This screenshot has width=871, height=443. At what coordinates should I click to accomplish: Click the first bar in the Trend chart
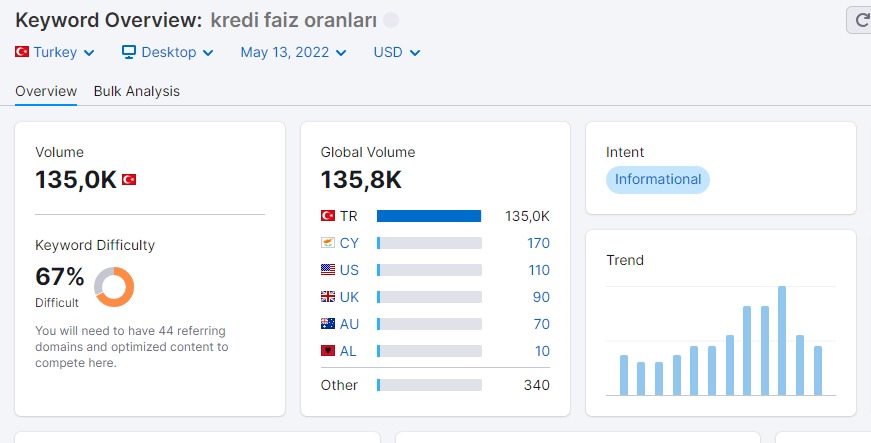point(624,375)
